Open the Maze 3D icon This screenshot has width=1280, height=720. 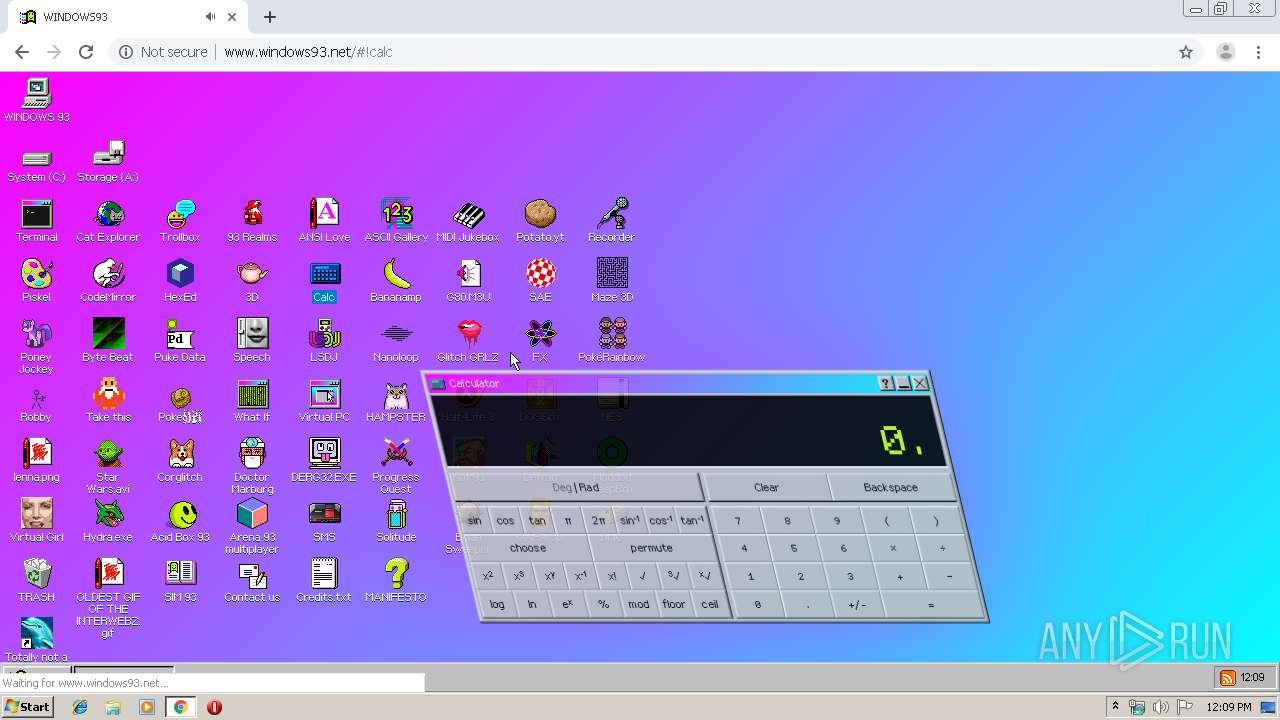click(x=611, y=281)
